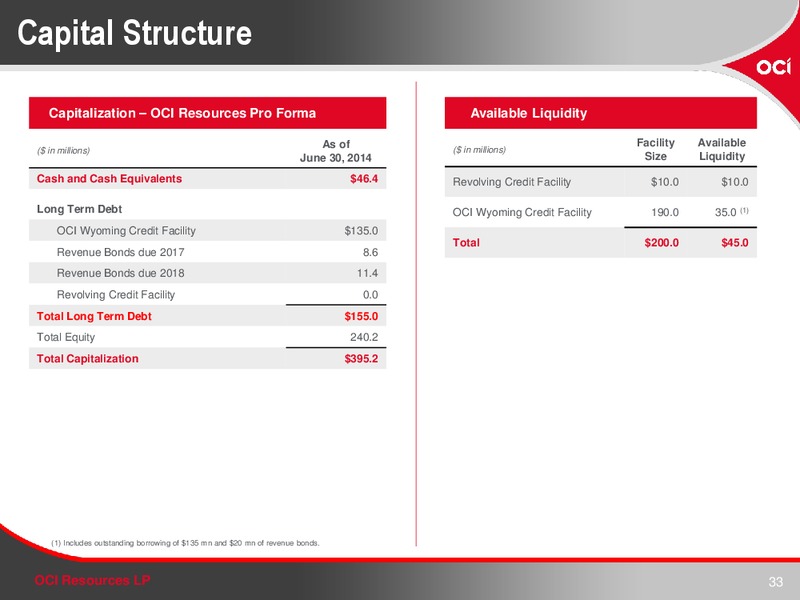Select '($ in millions)' in liquidity table
Image resolution: width=800 pixels, height=600 pixels.
[x=479, y=149]
